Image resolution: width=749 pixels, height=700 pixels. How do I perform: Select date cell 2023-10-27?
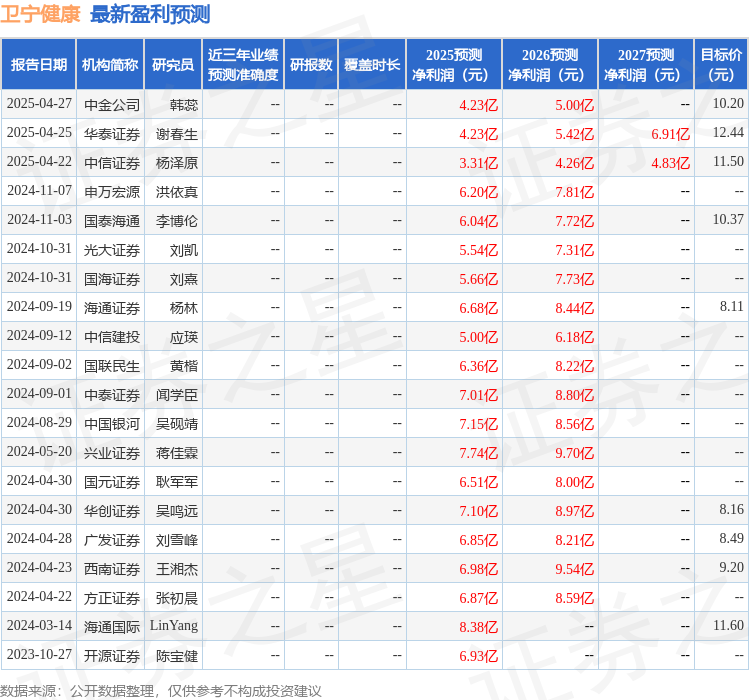[39, 654]
